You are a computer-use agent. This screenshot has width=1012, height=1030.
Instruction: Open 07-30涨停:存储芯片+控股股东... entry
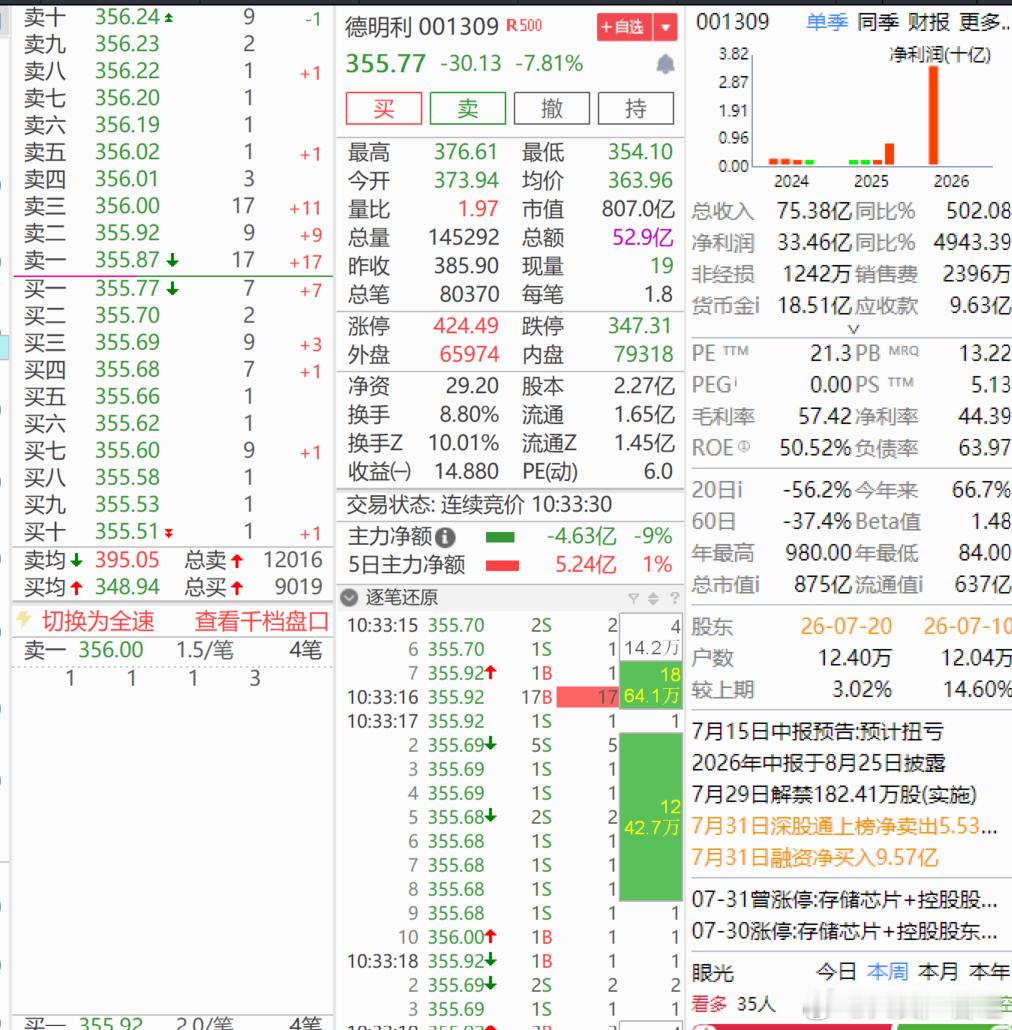point(845,931)
